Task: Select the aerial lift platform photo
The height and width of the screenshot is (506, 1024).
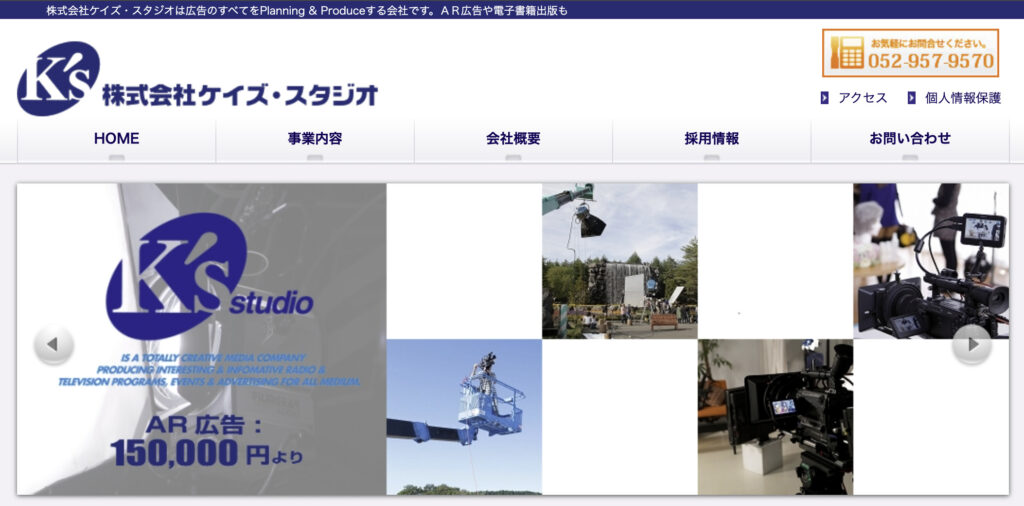Action: 464,416
